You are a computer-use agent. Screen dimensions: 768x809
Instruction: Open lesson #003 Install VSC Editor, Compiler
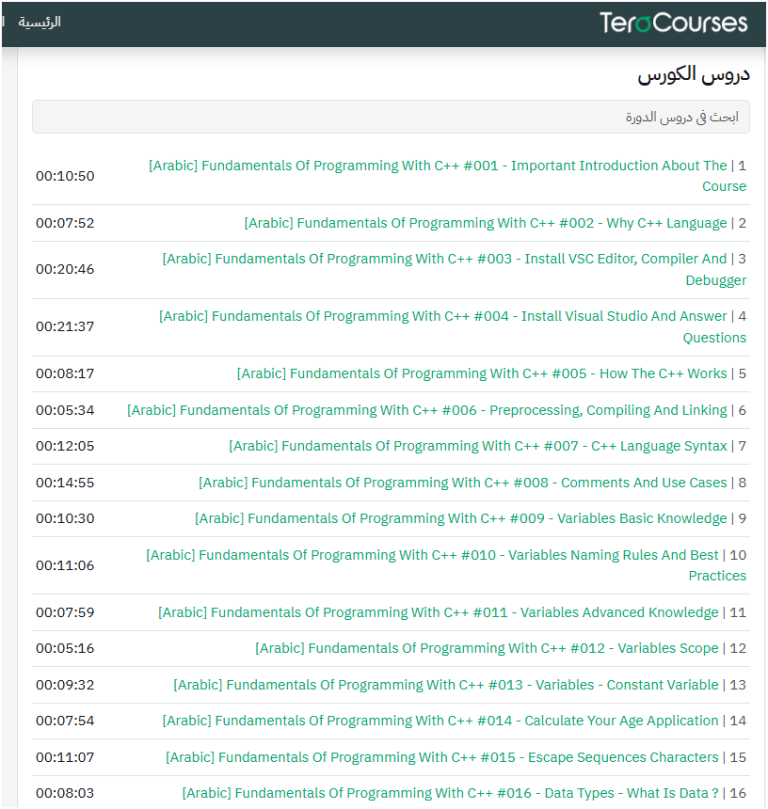pos(445,259)
